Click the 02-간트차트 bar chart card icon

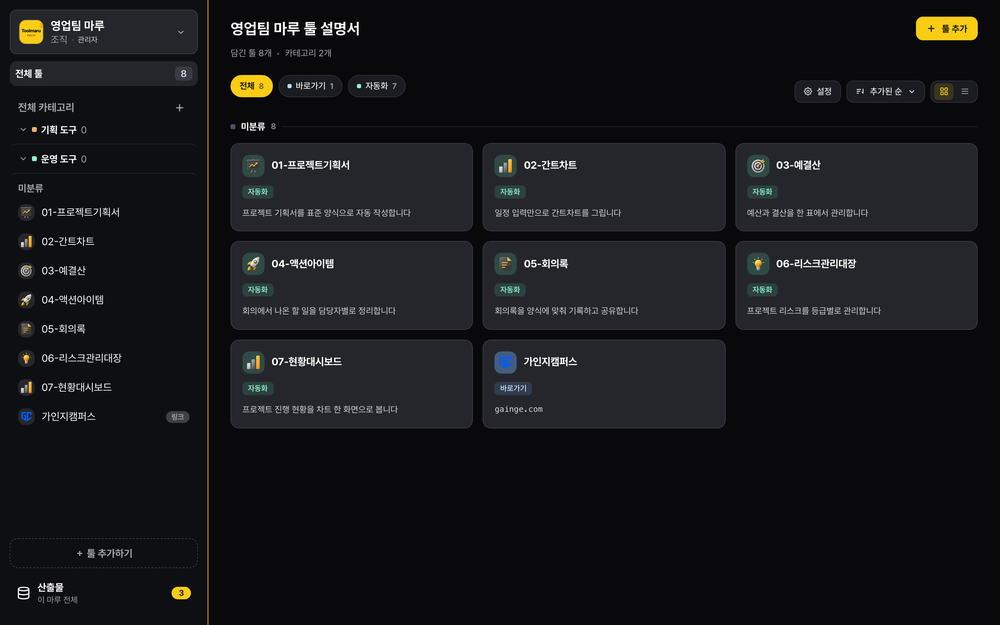505,166
